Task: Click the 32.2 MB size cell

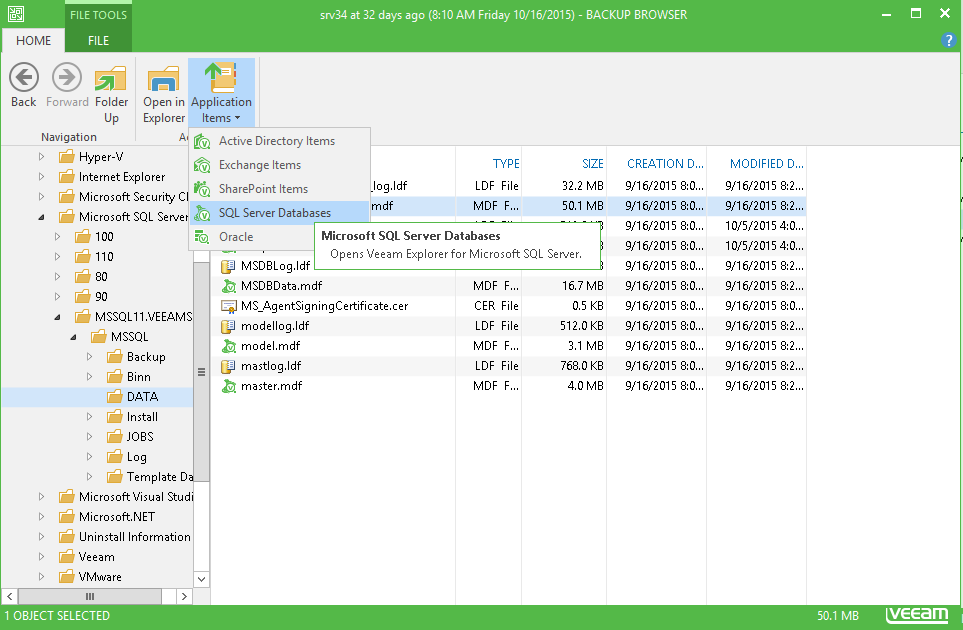Action: pos(582,186)
